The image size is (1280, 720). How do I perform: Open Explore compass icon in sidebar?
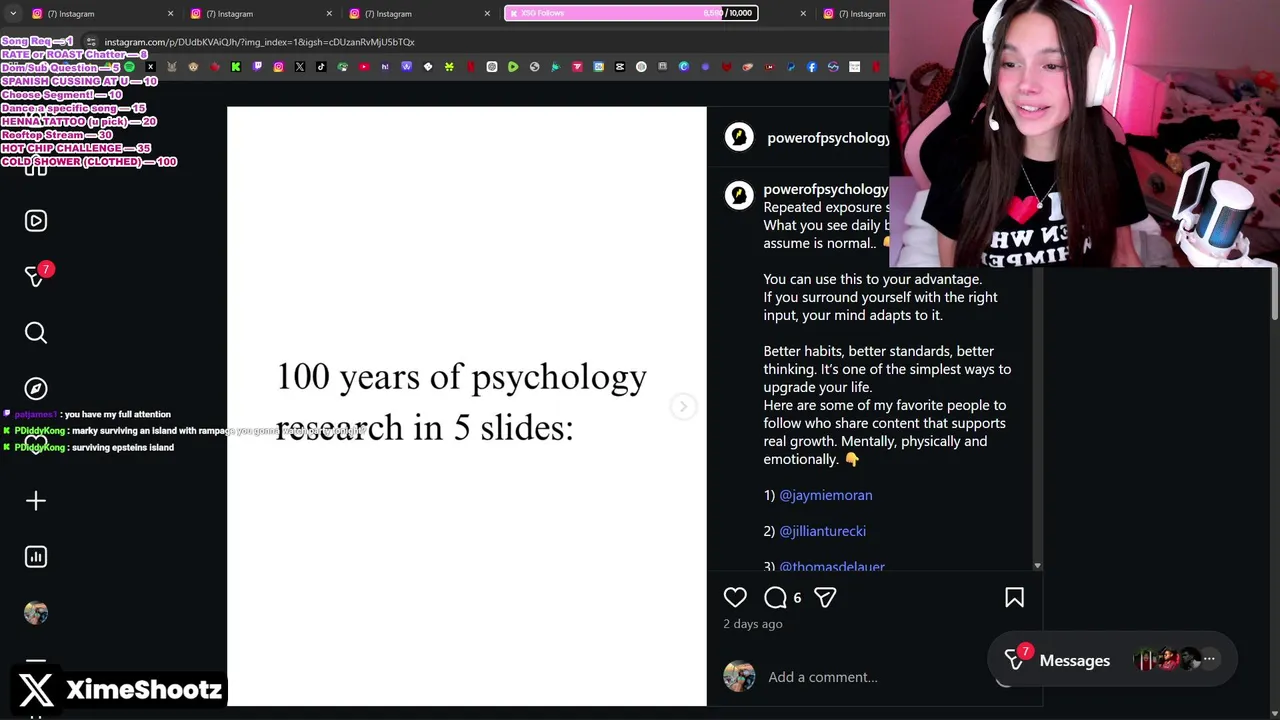click(36, 388)
